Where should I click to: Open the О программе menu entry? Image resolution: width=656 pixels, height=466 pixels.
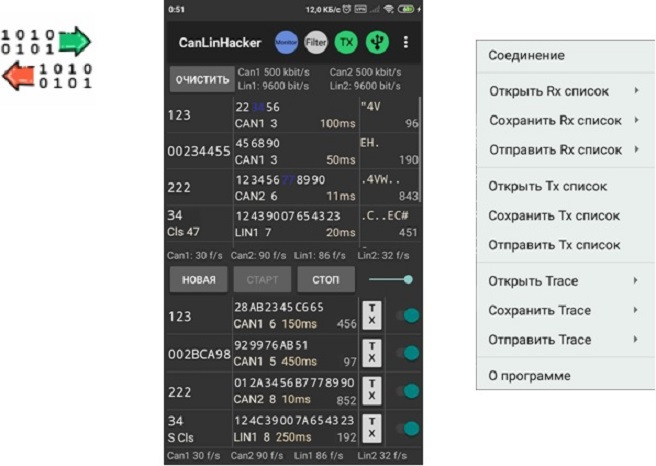(x=566, y=375)
